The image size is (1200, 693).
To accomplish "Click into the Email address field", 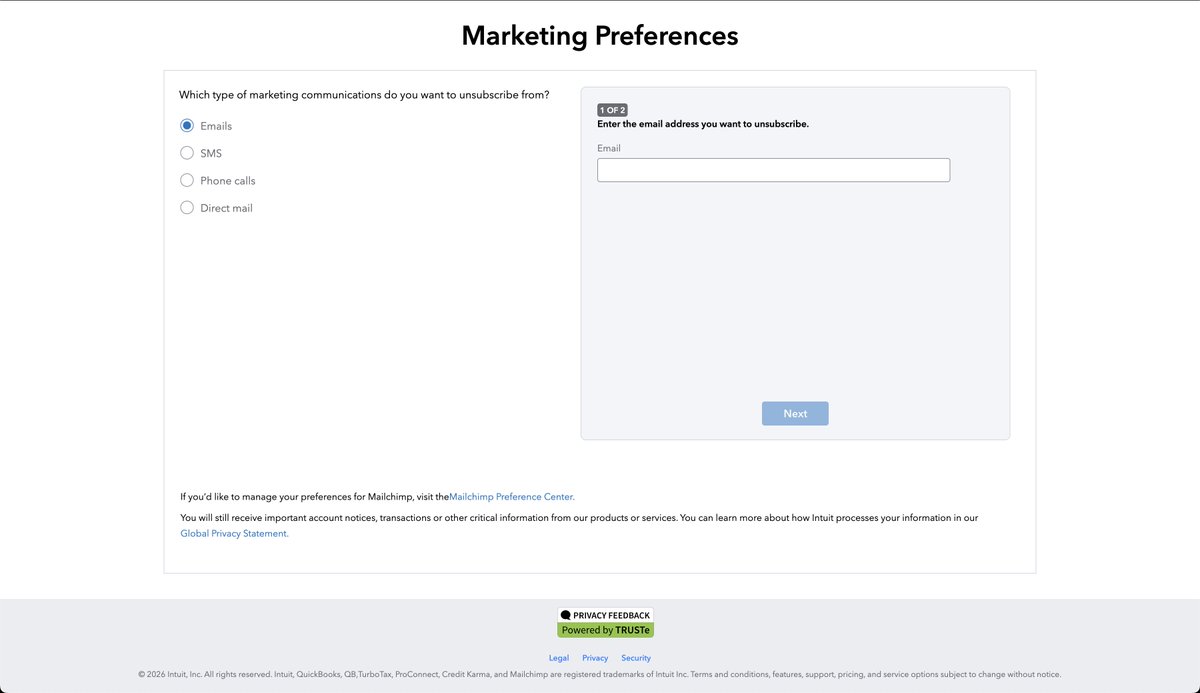I will tap(773, 170).
